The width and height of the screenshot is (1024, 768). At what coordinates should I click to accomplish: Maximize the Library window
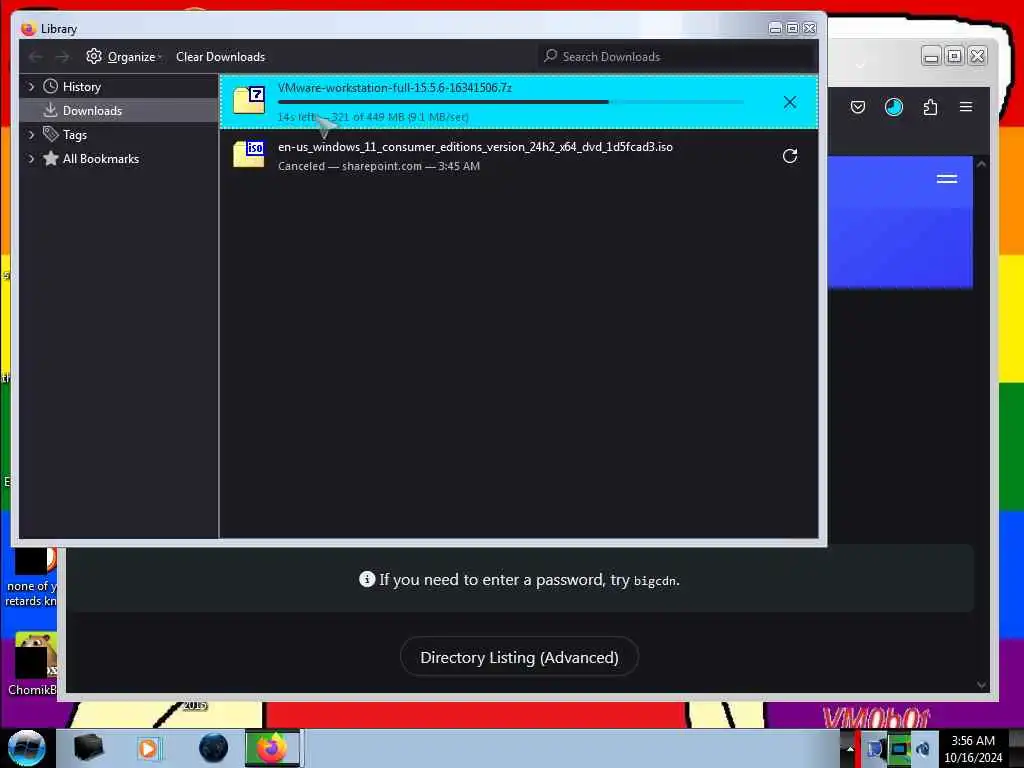[x=792, y=28]
